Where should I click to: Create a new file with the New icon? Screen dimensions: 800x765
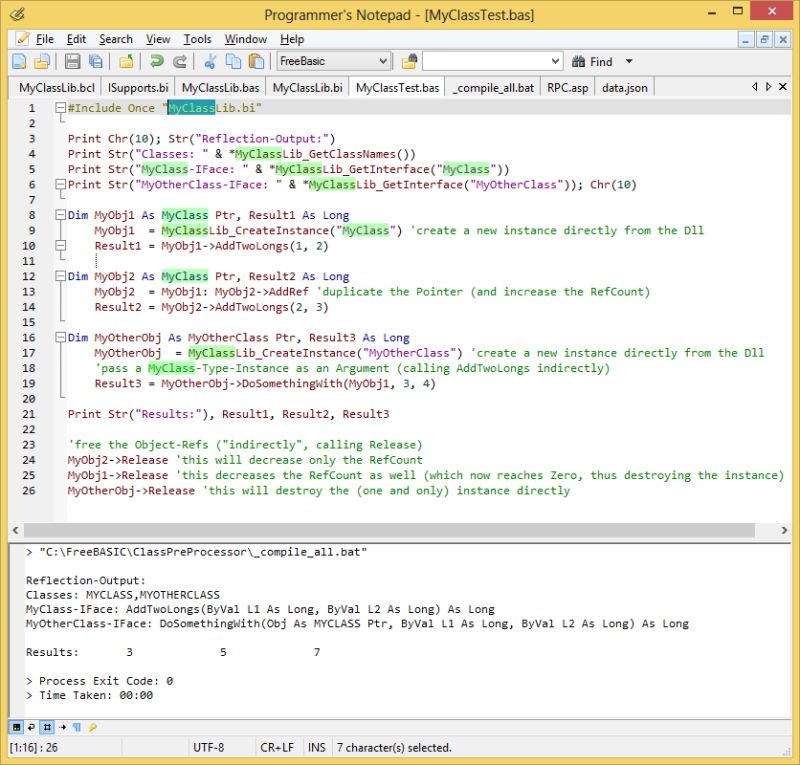(x=19, y=61)
